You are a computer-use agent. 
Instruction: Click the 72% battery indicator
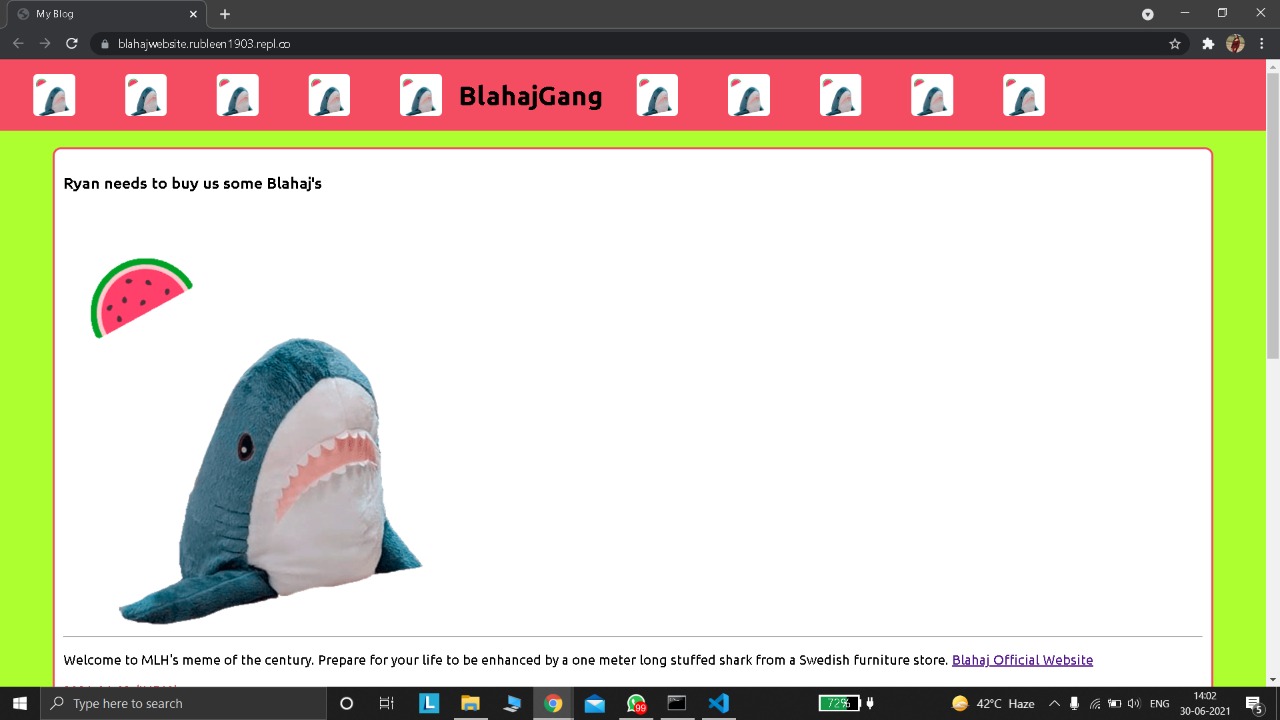click(x=840, y=703)
